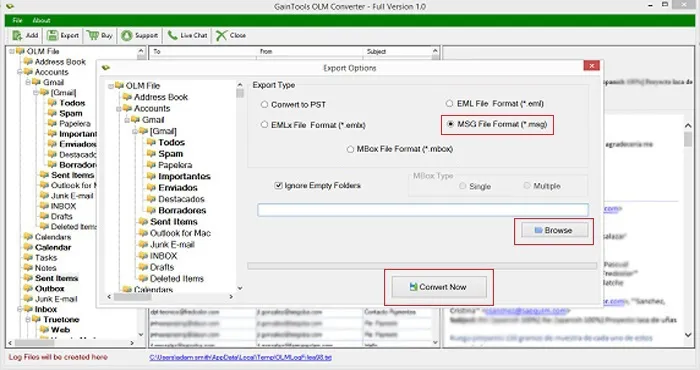
Task: Select Address Book in dialog tree
Action: (x=161, y=97)
